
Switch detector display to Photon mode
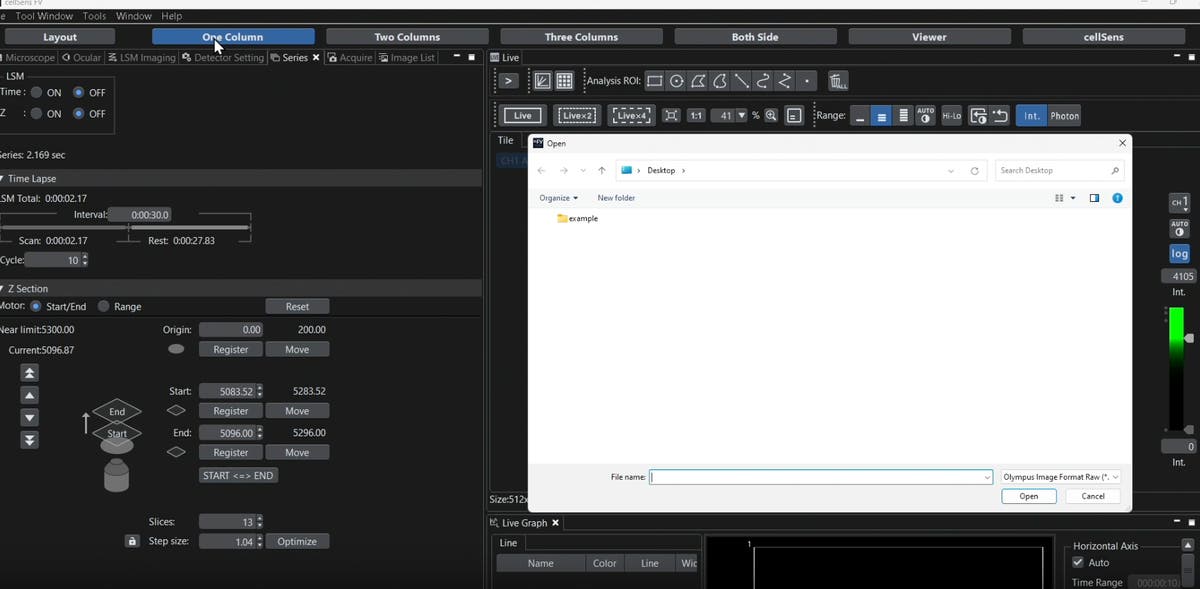click(1064, 115)
